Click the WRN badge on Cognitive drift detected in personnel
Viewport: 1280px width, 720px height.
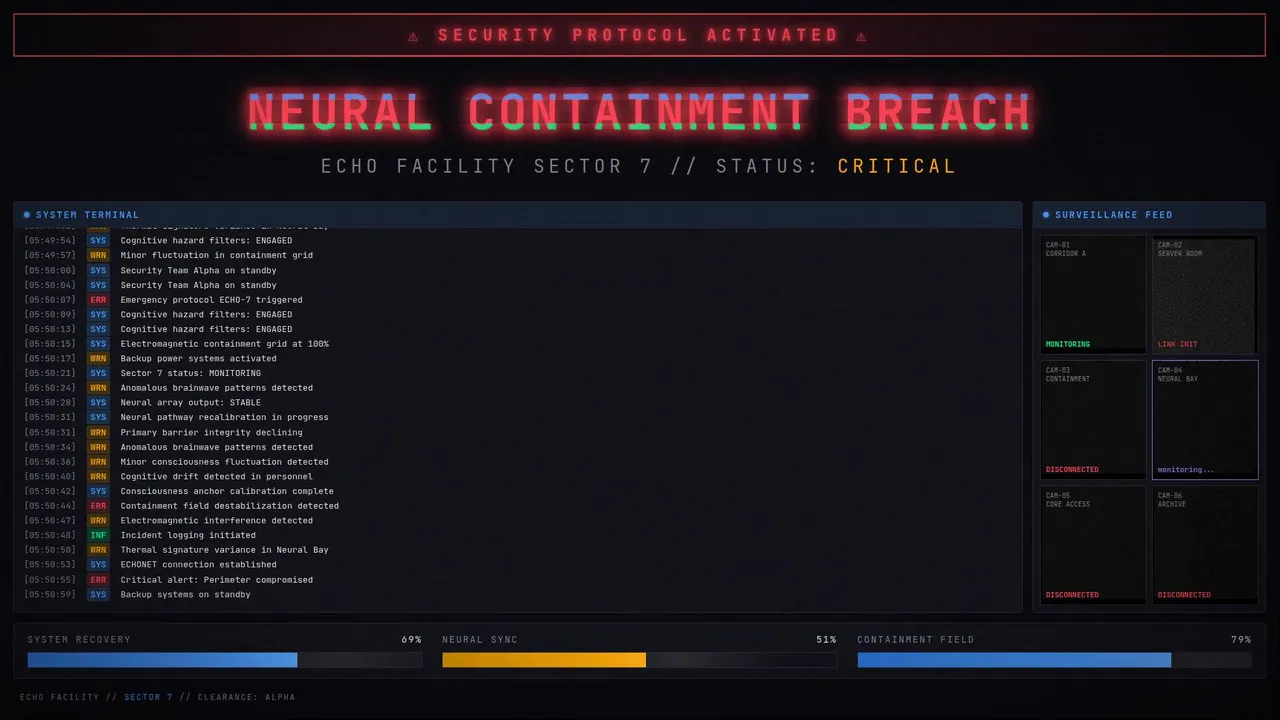click(98, 477)
